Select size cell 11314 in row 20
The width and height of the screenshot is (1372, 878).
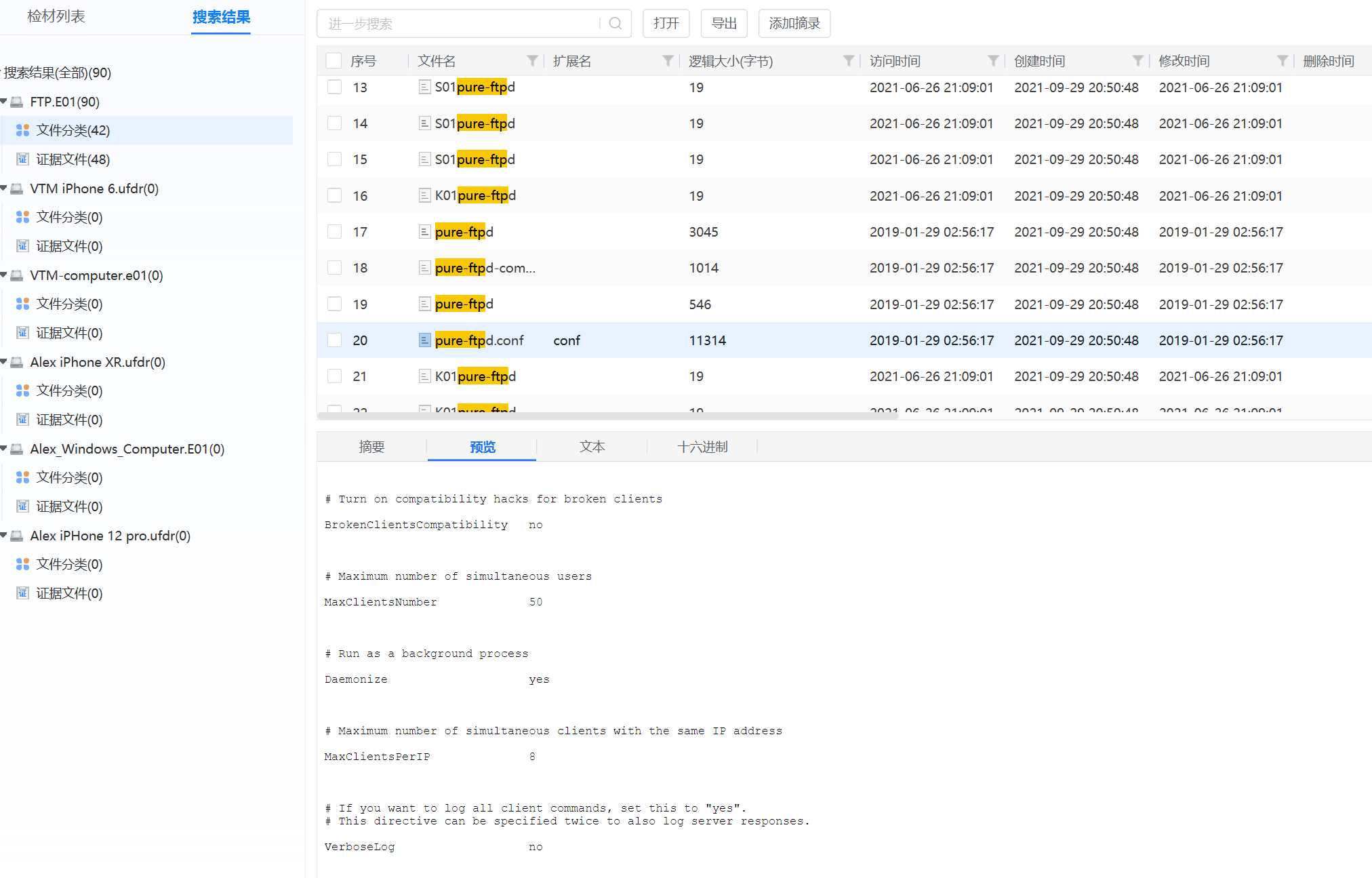coord(708,340)
